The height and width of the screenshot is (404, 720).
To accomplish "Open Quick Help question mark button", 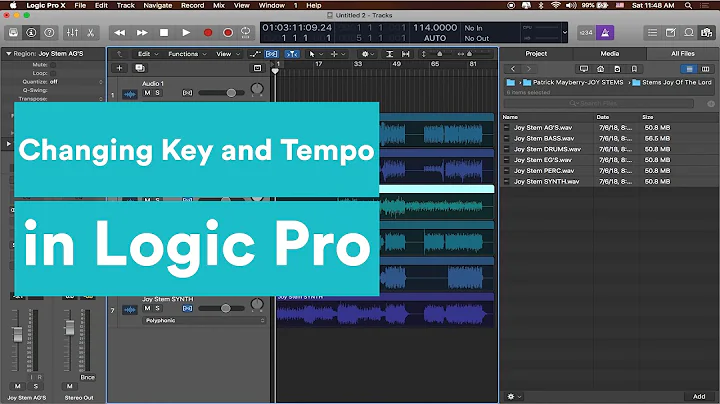I will point(49,33).
